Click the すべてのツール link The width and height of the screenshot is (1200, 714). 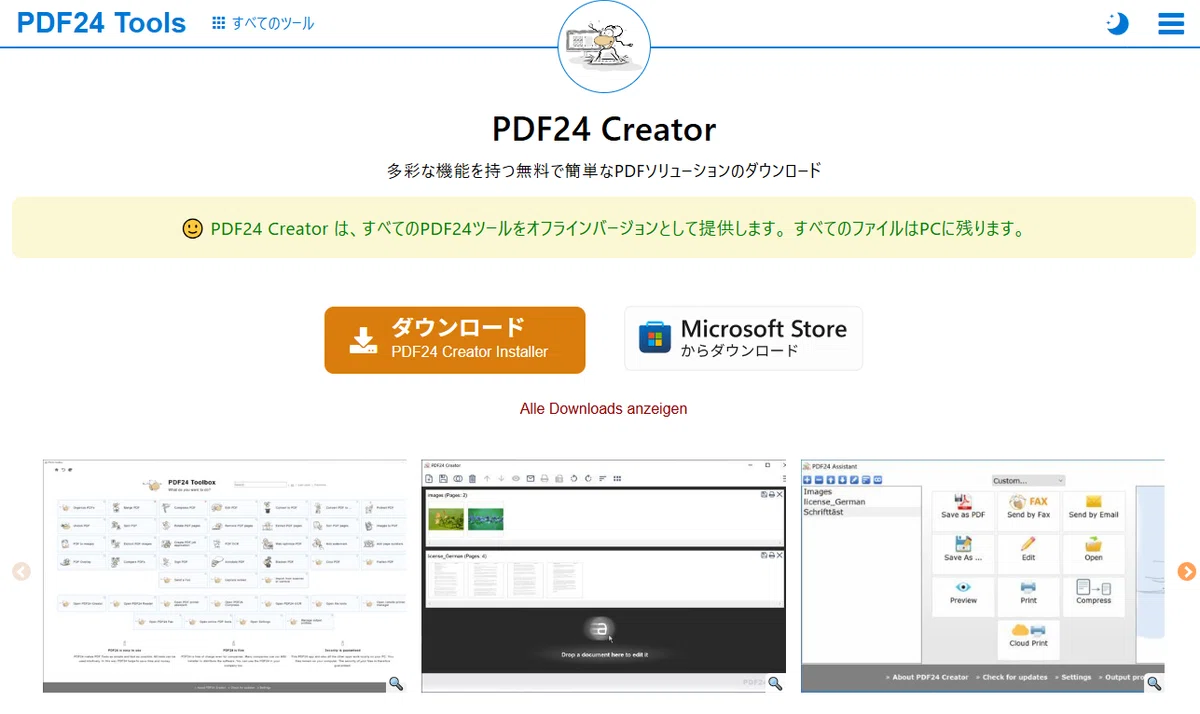click(x=263, y=22)
